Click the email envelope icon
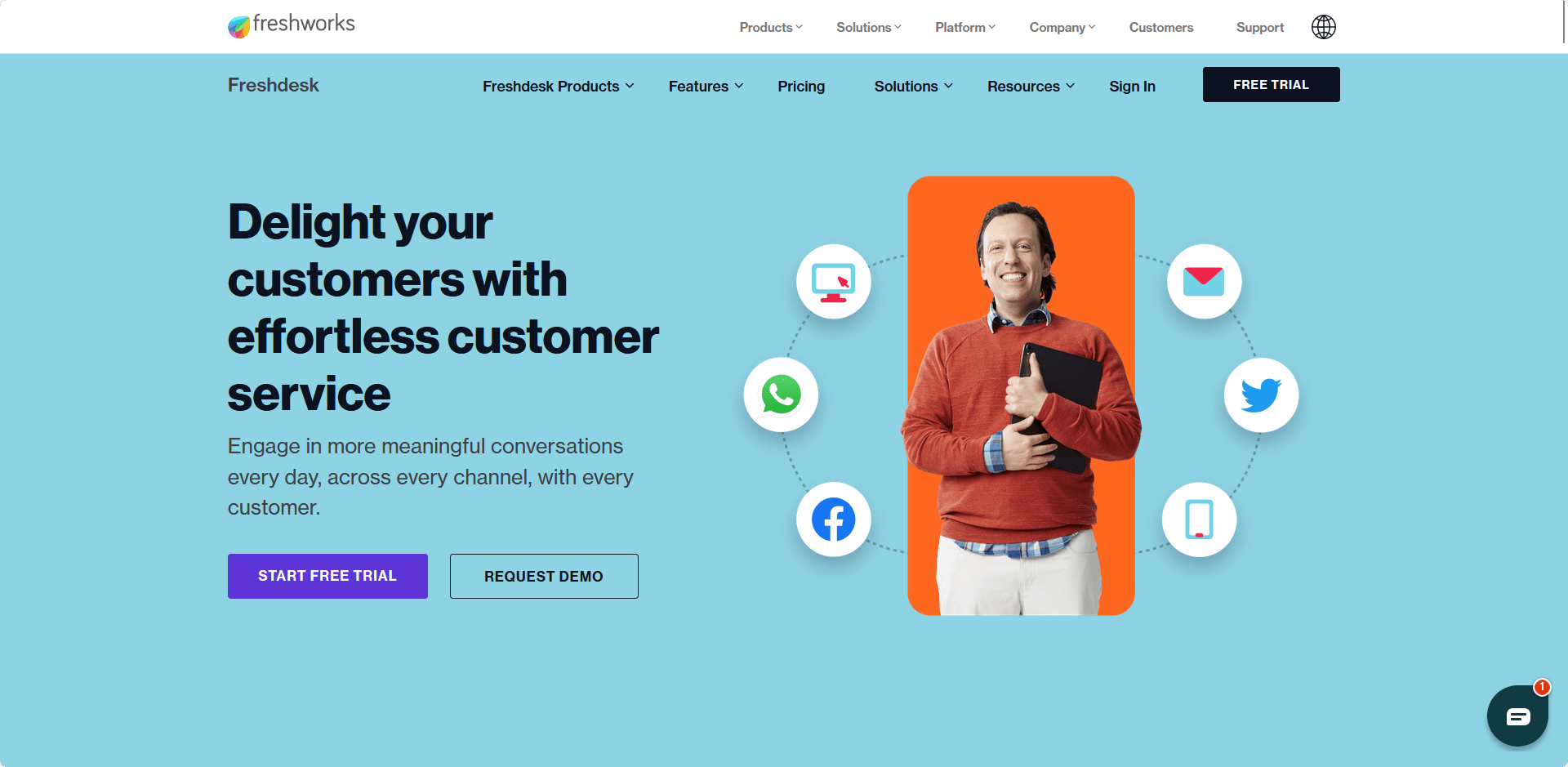This screenshot has height=767, width=1568. [1204, 282]
